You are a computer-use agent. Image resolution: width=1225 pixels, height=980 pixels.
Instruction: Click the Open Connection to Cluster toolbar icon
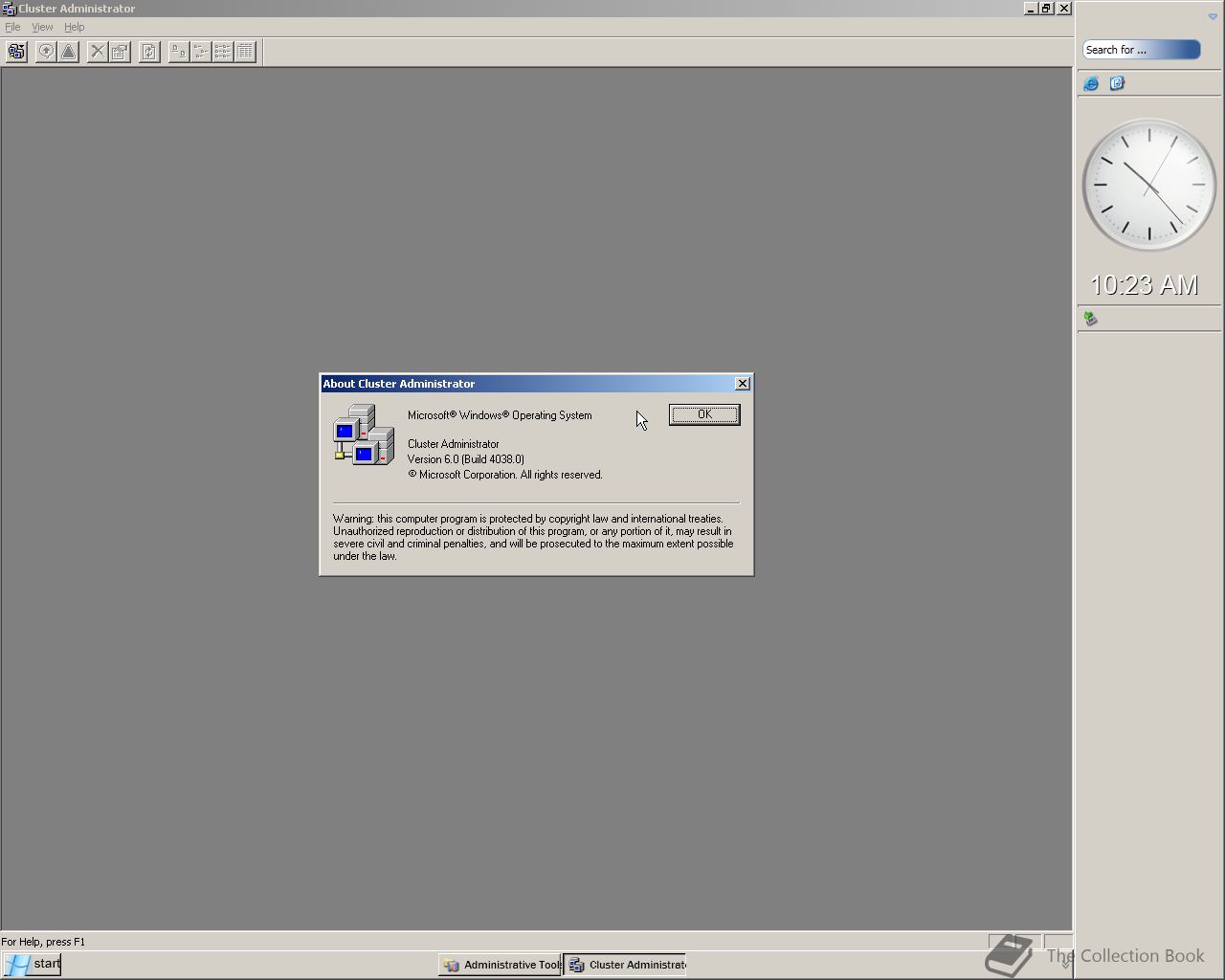point(16,52)
